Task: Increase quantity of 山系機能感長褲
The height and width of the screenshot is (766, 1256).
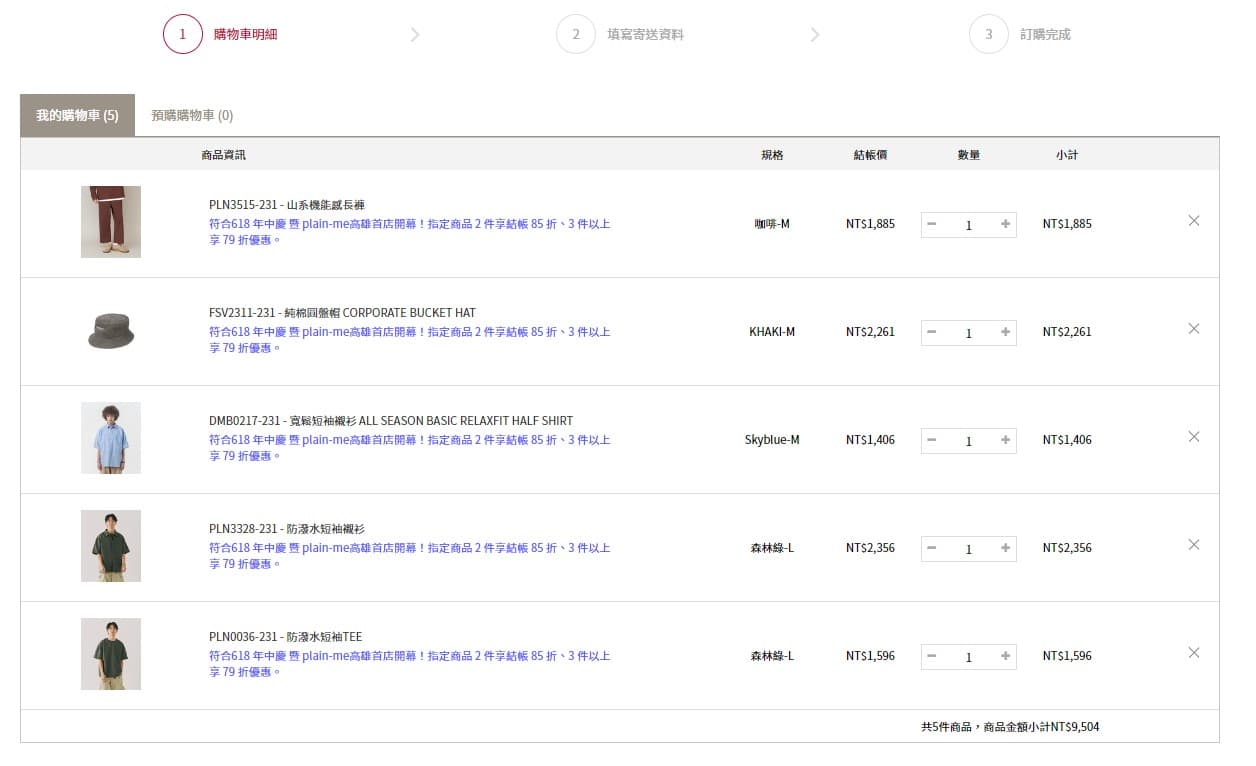Action: 1005,224
